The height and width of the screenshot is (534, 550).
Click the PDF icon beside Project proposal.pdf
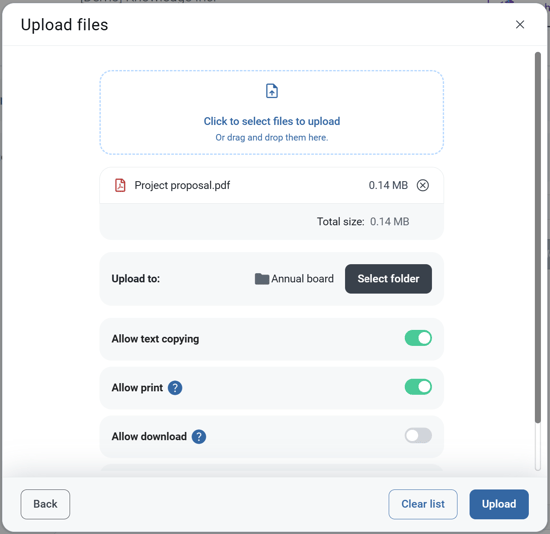pyautogui.click(x=120, y=185)
